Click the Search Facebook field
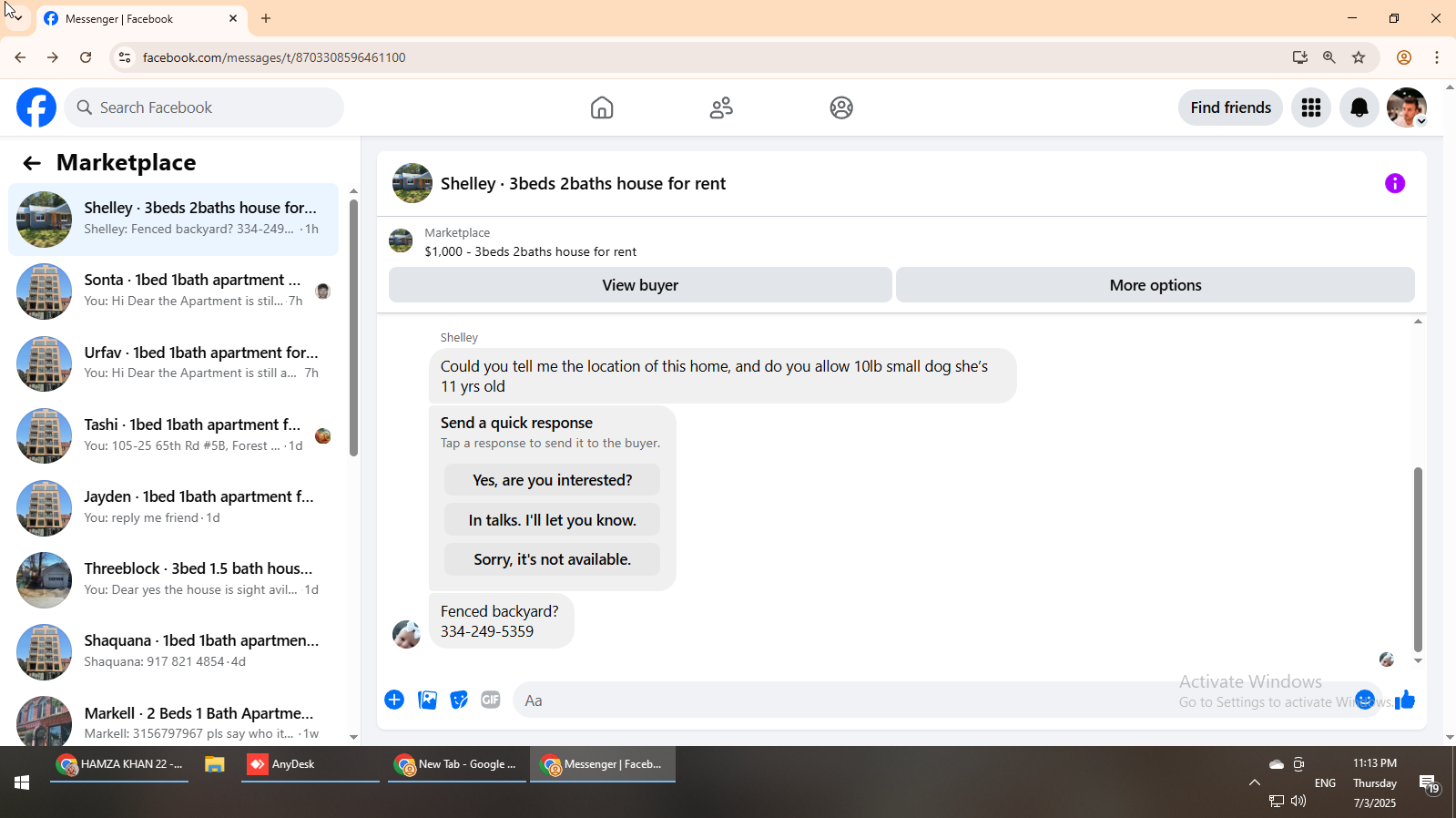Screen dimensions: 1456x818 coord(204,107)
